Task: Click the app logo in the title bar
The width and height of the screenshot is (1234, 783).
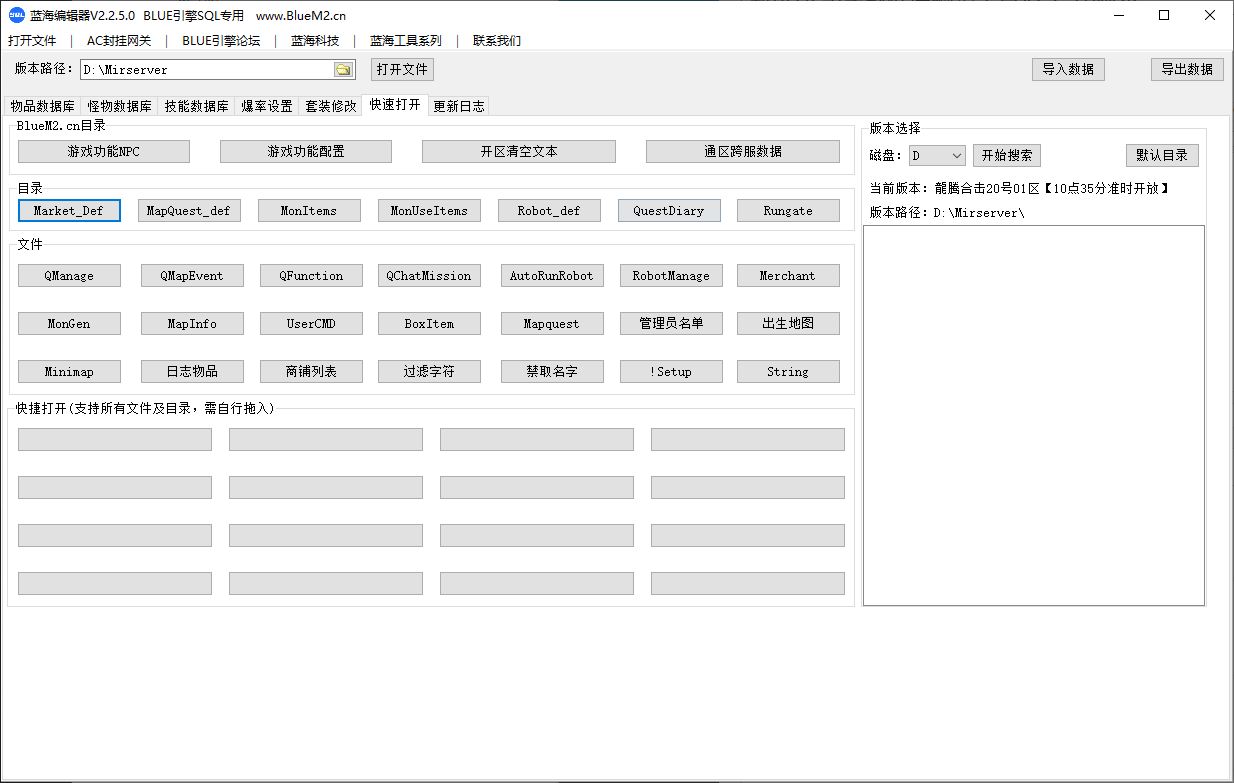Action: [16, 15]
